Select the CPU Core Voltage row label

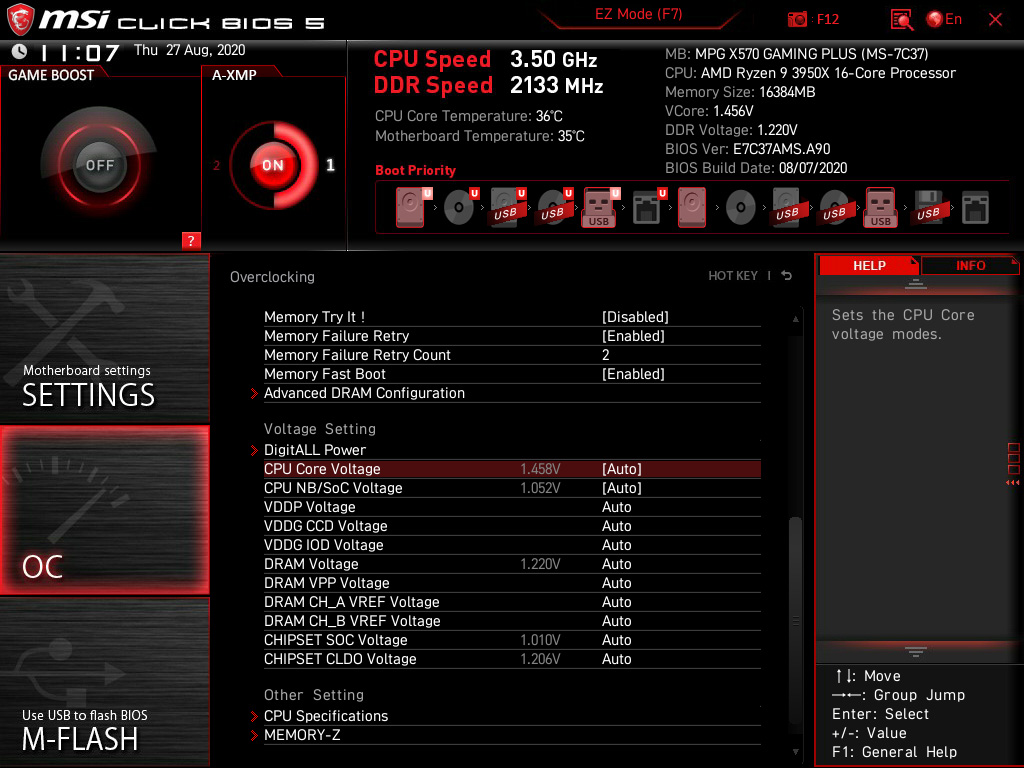coord(322,469)
